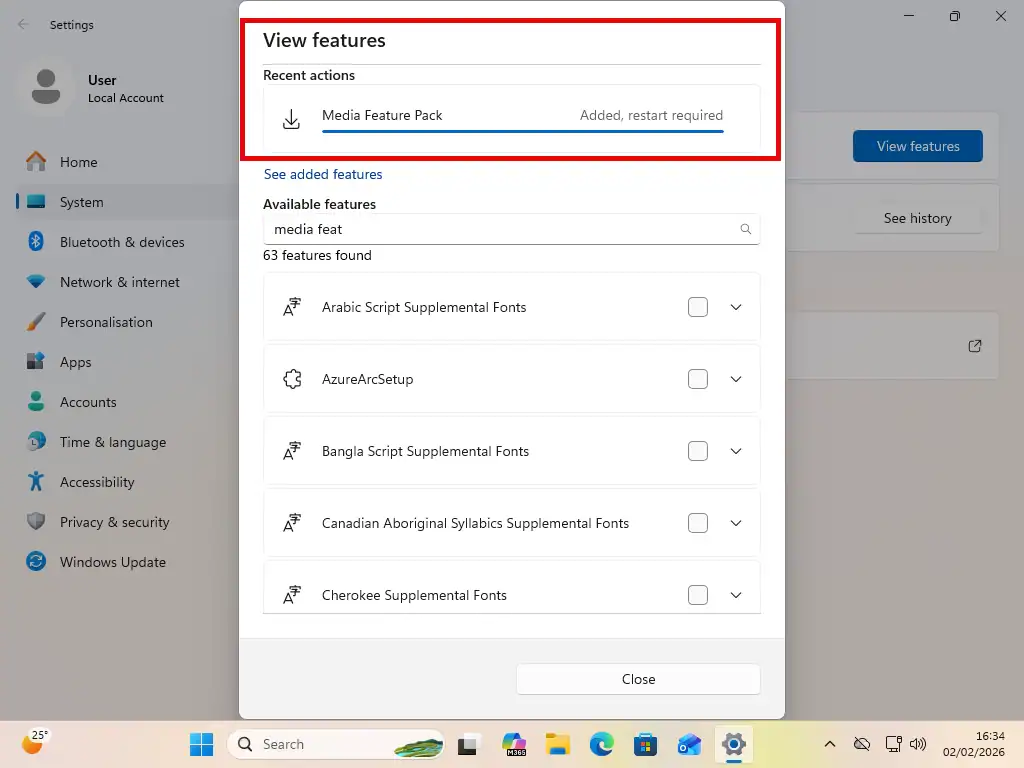The width and height of the screenshot is (1024, 768).
Task: Click the Windows Start button
Action: point(202,744)
